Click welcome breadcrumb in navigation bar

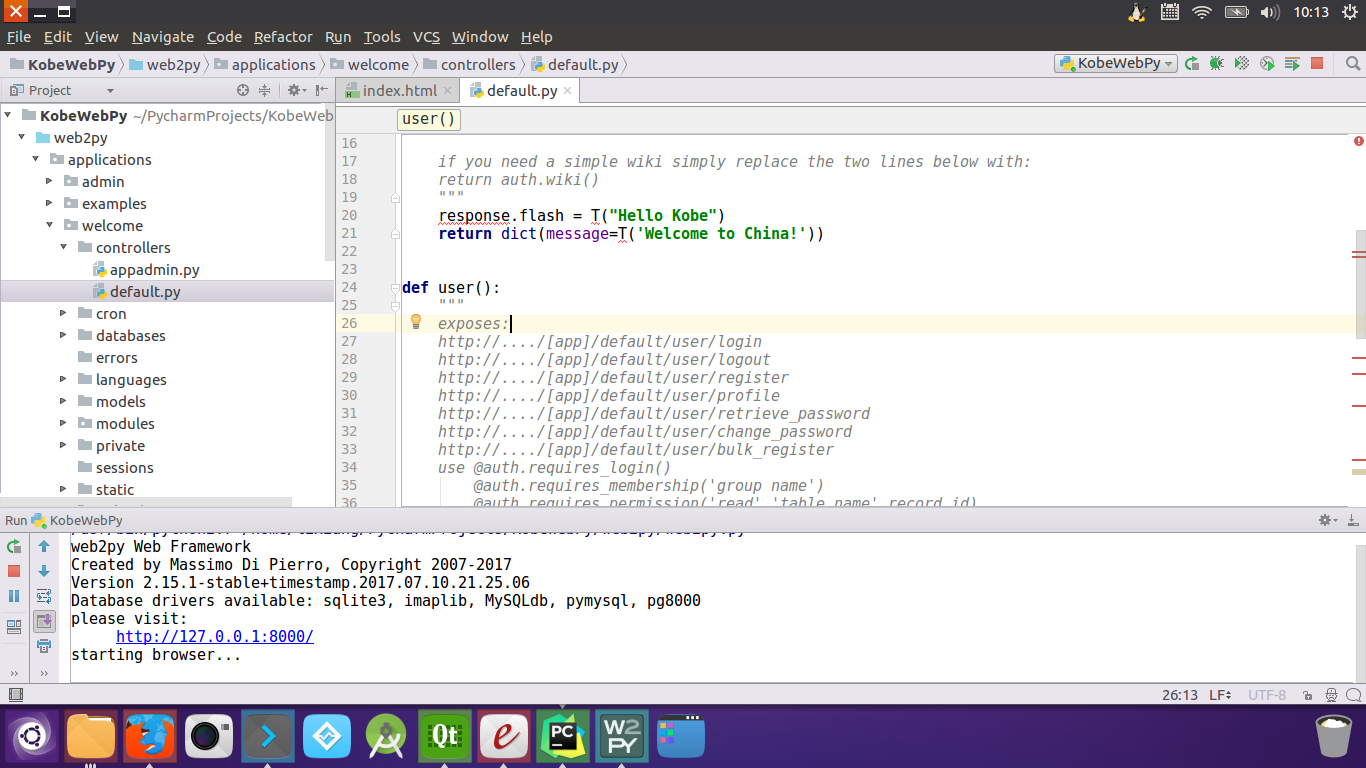coord(368,64)
